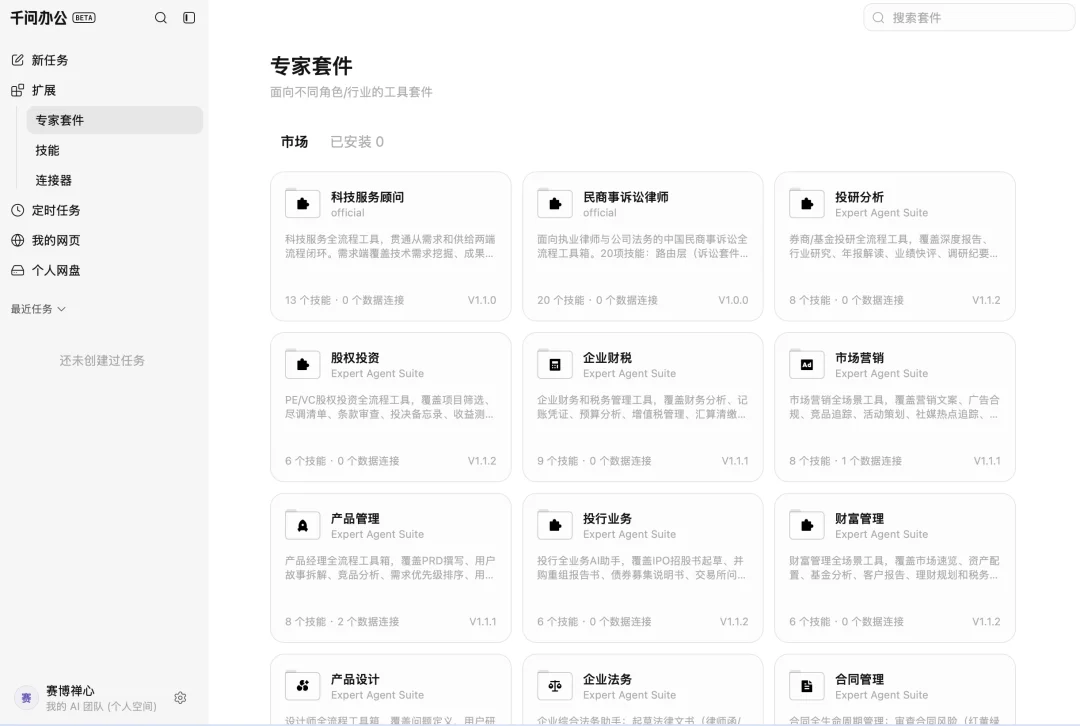The image size is (1080, 726).
Task: Open settings via the gear icon
Action: pyautogui.click(x=180, y=698)
